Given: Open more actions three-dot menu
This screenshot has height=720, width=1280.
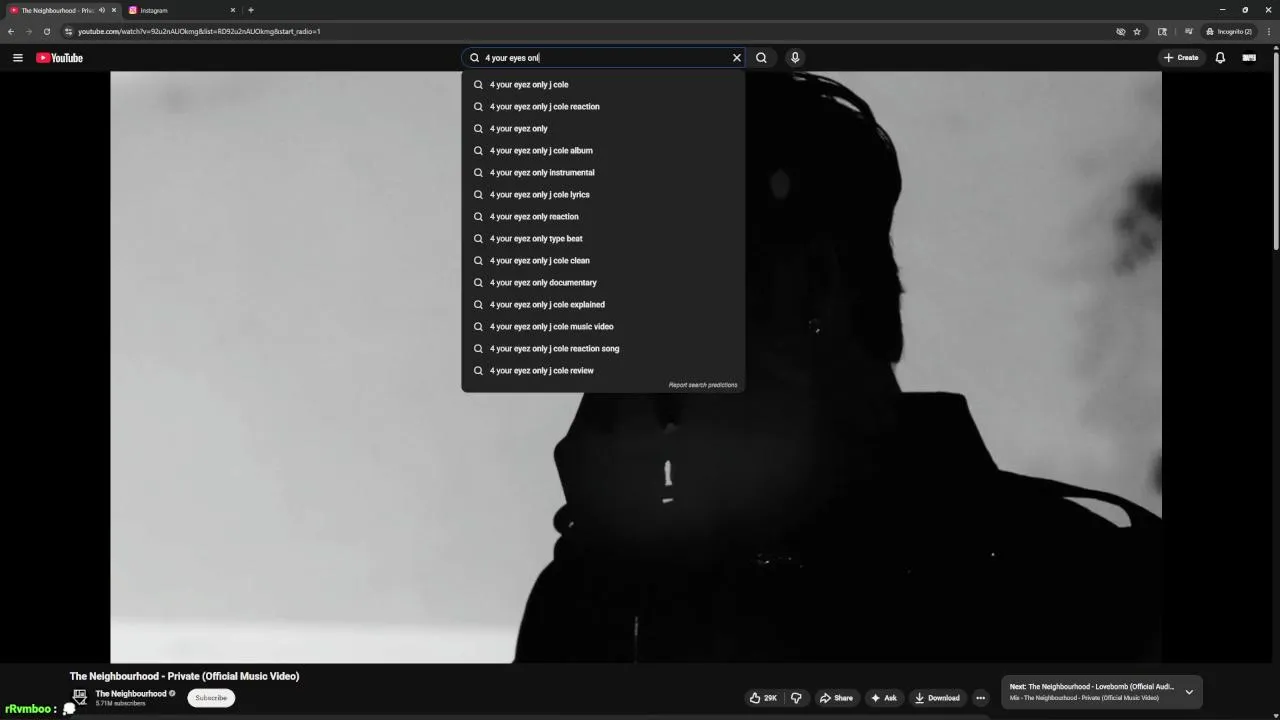Looking at the screenshot, I should [x=981, y=698].
